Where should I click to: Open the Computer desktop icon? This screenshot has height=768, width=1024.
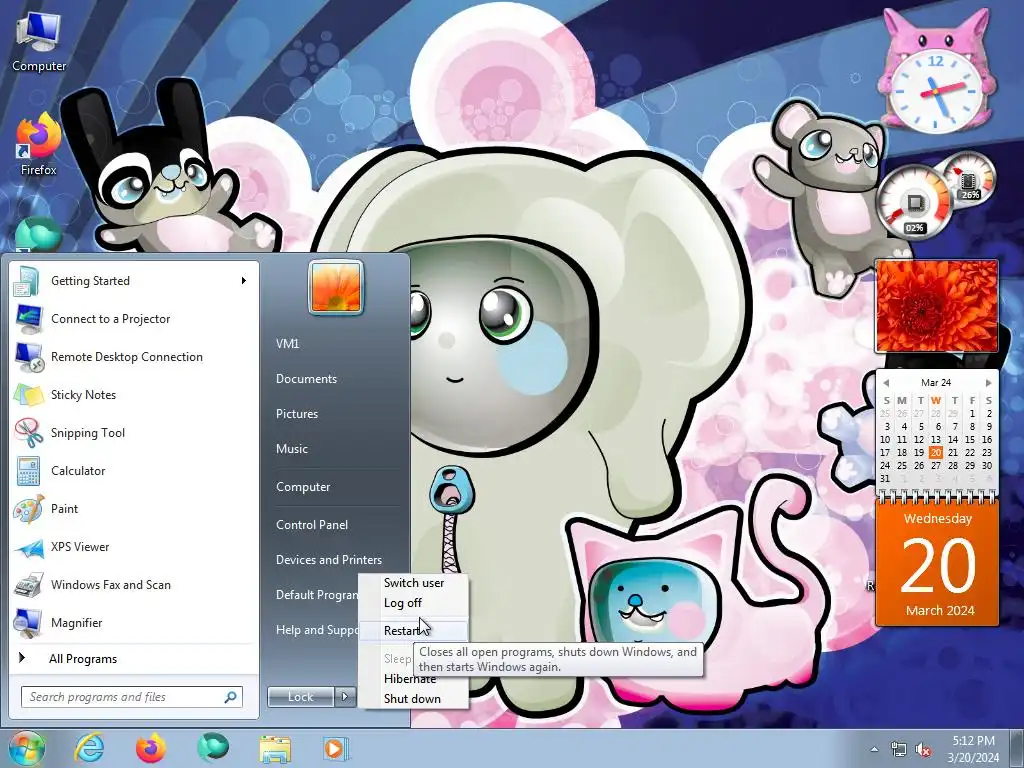coord(39,42)
